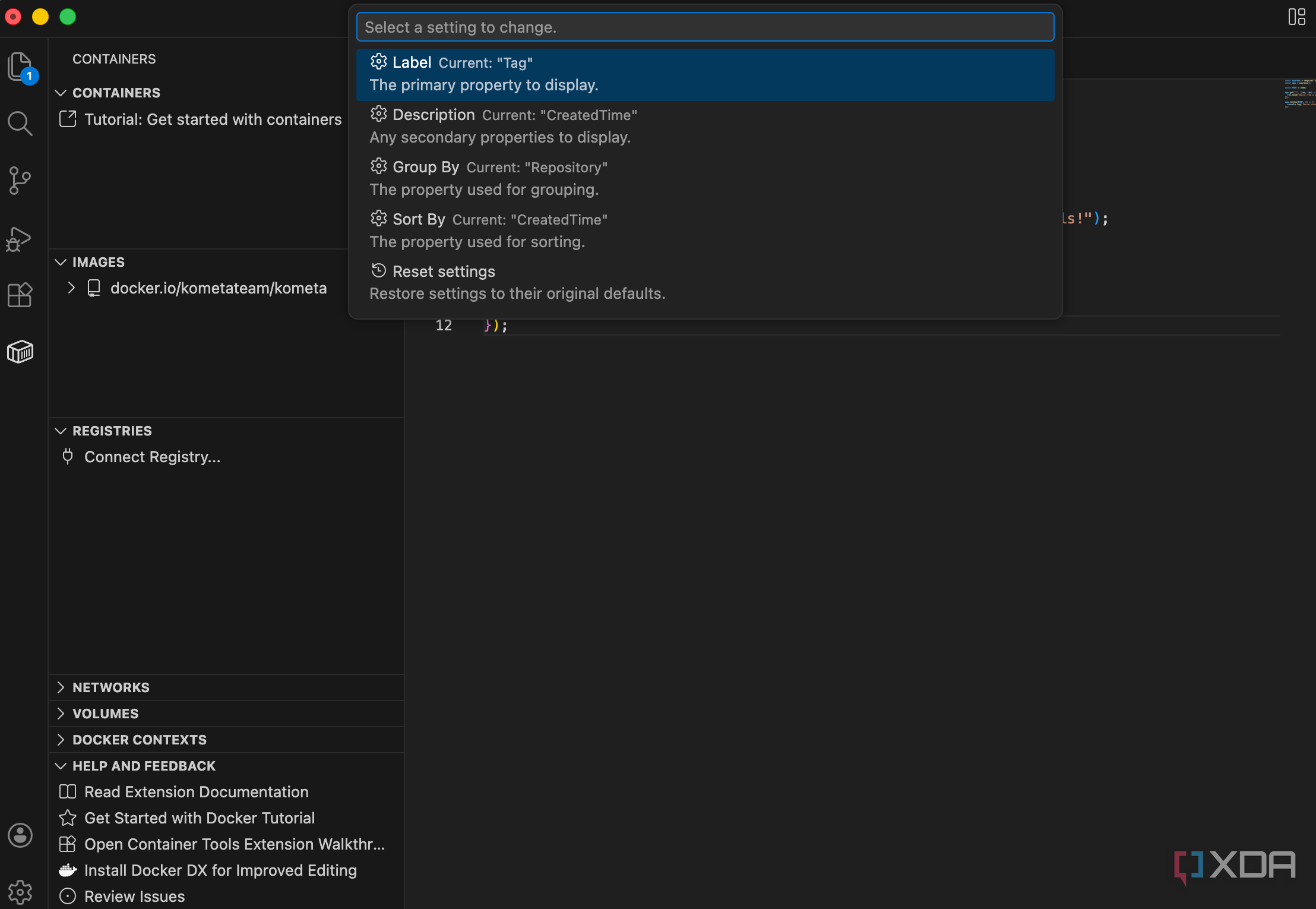The width and height of the screenshot is (1316, 909).
Task: Expand docker.io/kometateam/kometa image node
Action: pos(71,288)
